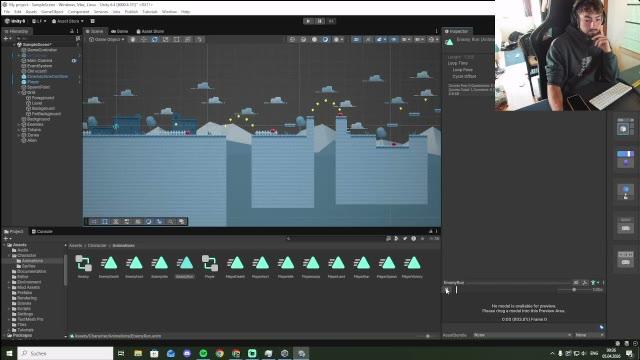Open the Character folder in Project tree

coord(27,256)
